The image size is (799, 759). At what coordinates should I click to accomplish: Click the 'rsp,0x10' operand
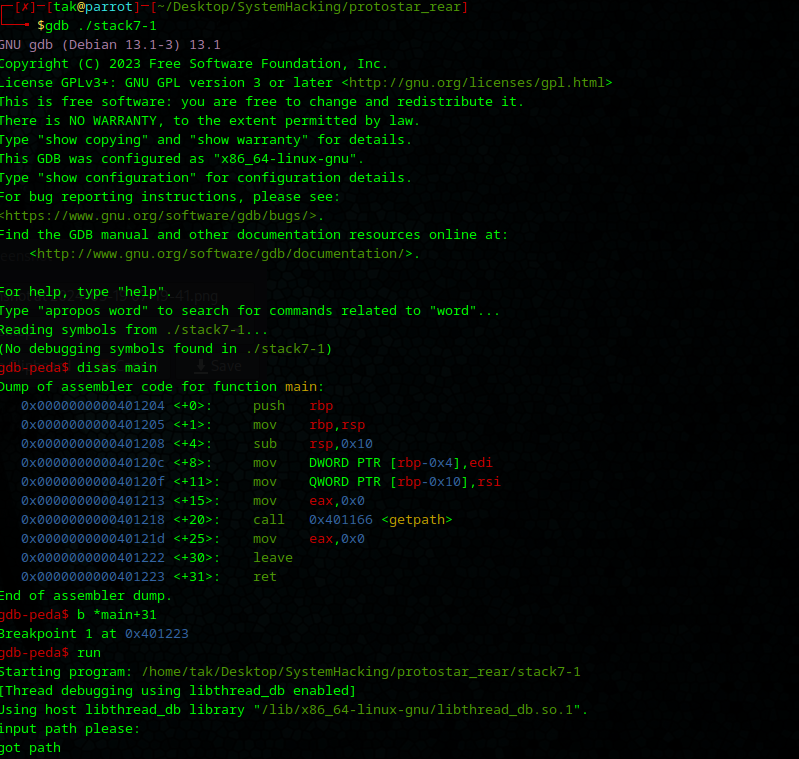click(x=340, y=443)
